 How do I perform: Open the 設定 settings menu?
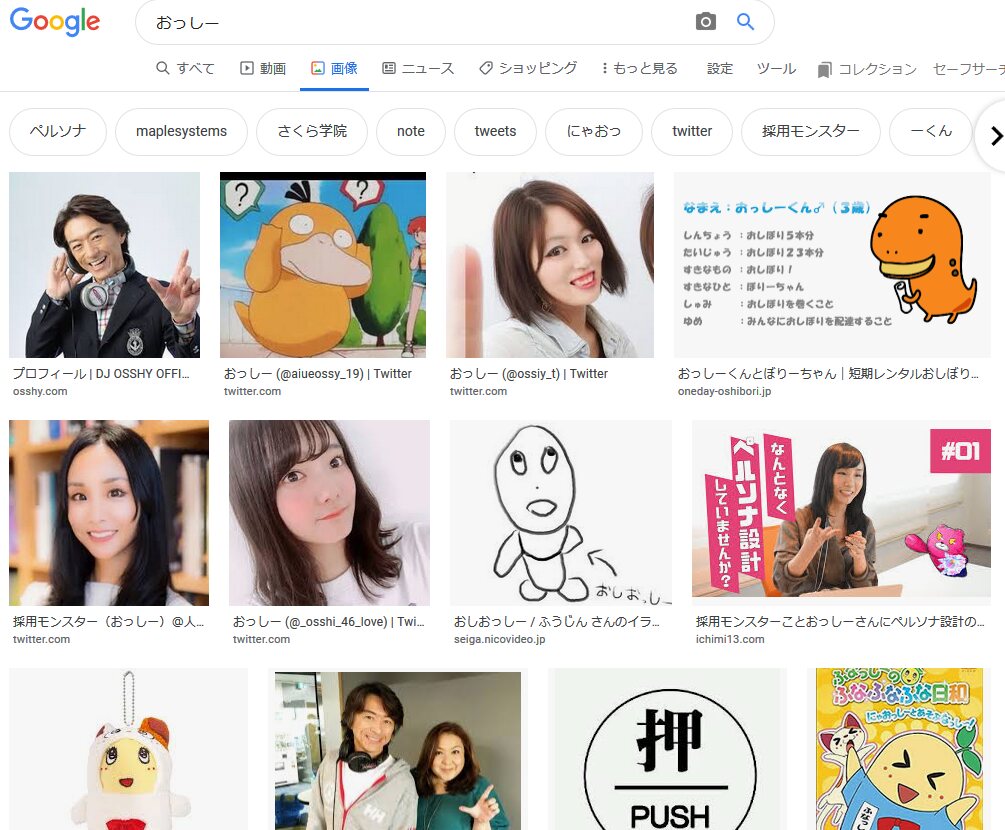coord(720,68)
